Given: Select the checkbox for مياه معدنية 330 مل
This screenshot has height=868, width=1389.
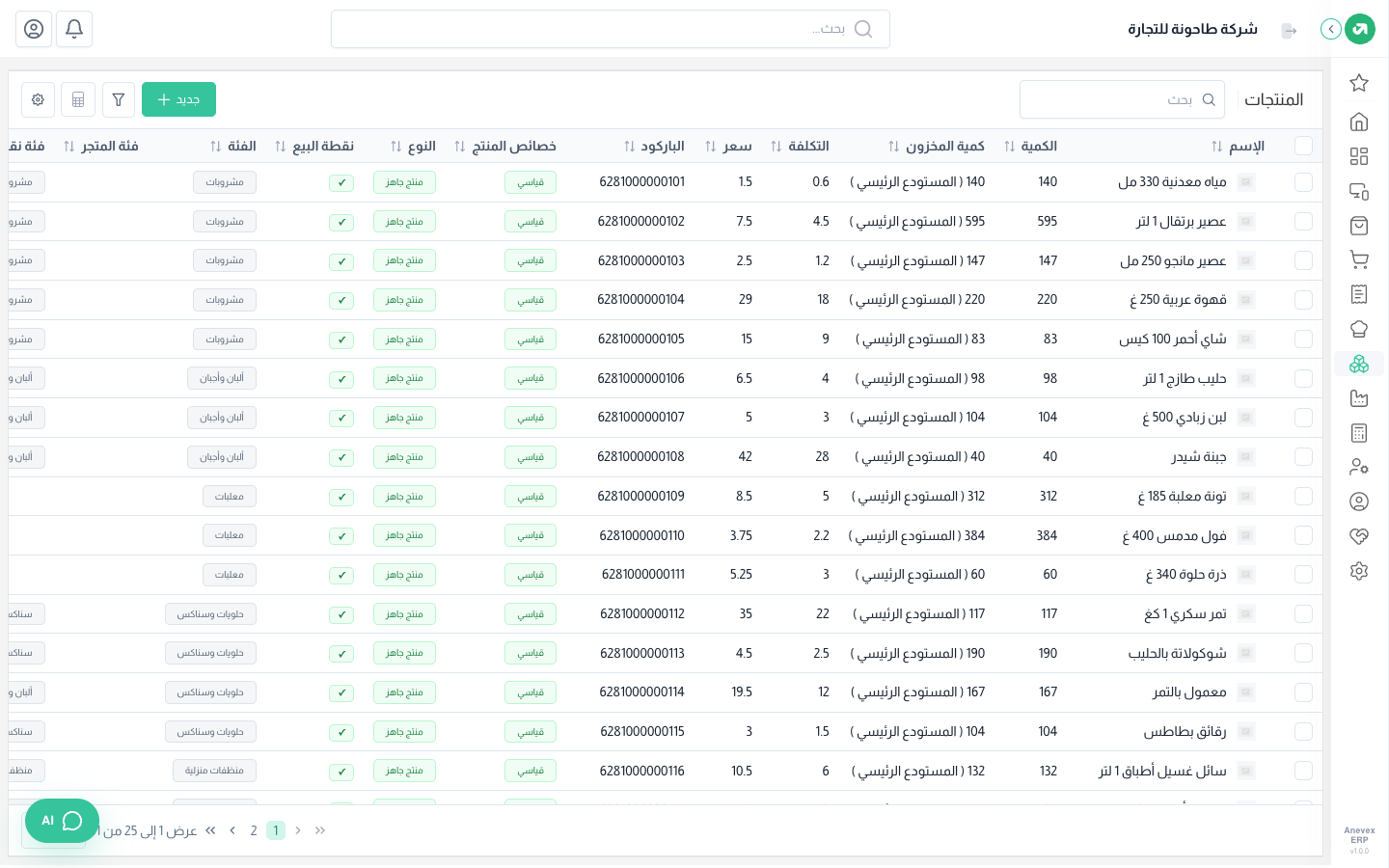Looking at the screenshot, I should 1304,182.
